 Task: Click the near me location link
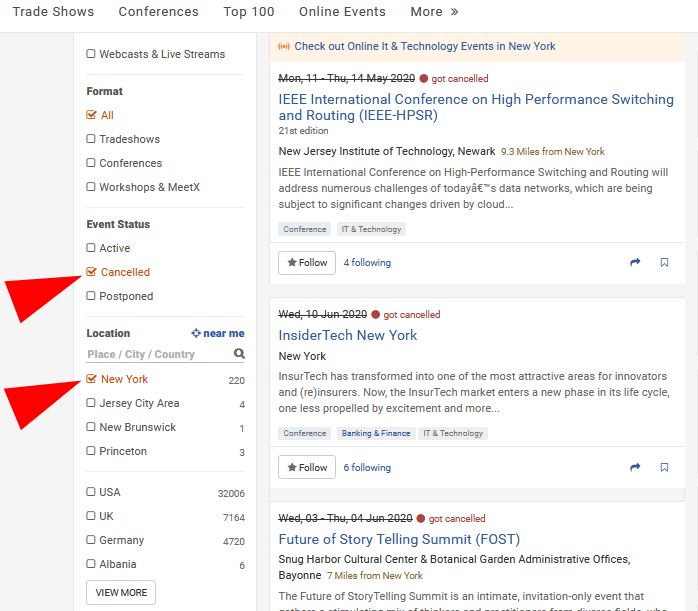tap(218, 333)
